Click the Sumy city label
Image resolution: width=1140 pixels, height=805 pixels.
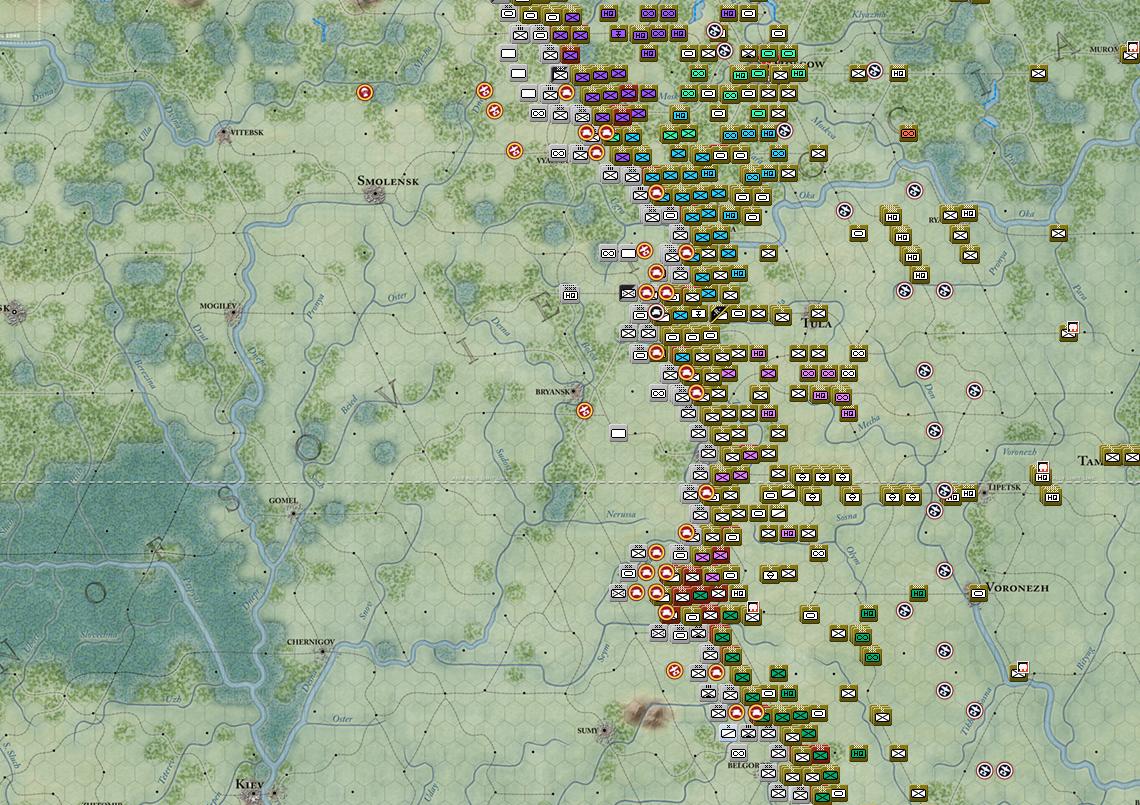coord(587,730)
